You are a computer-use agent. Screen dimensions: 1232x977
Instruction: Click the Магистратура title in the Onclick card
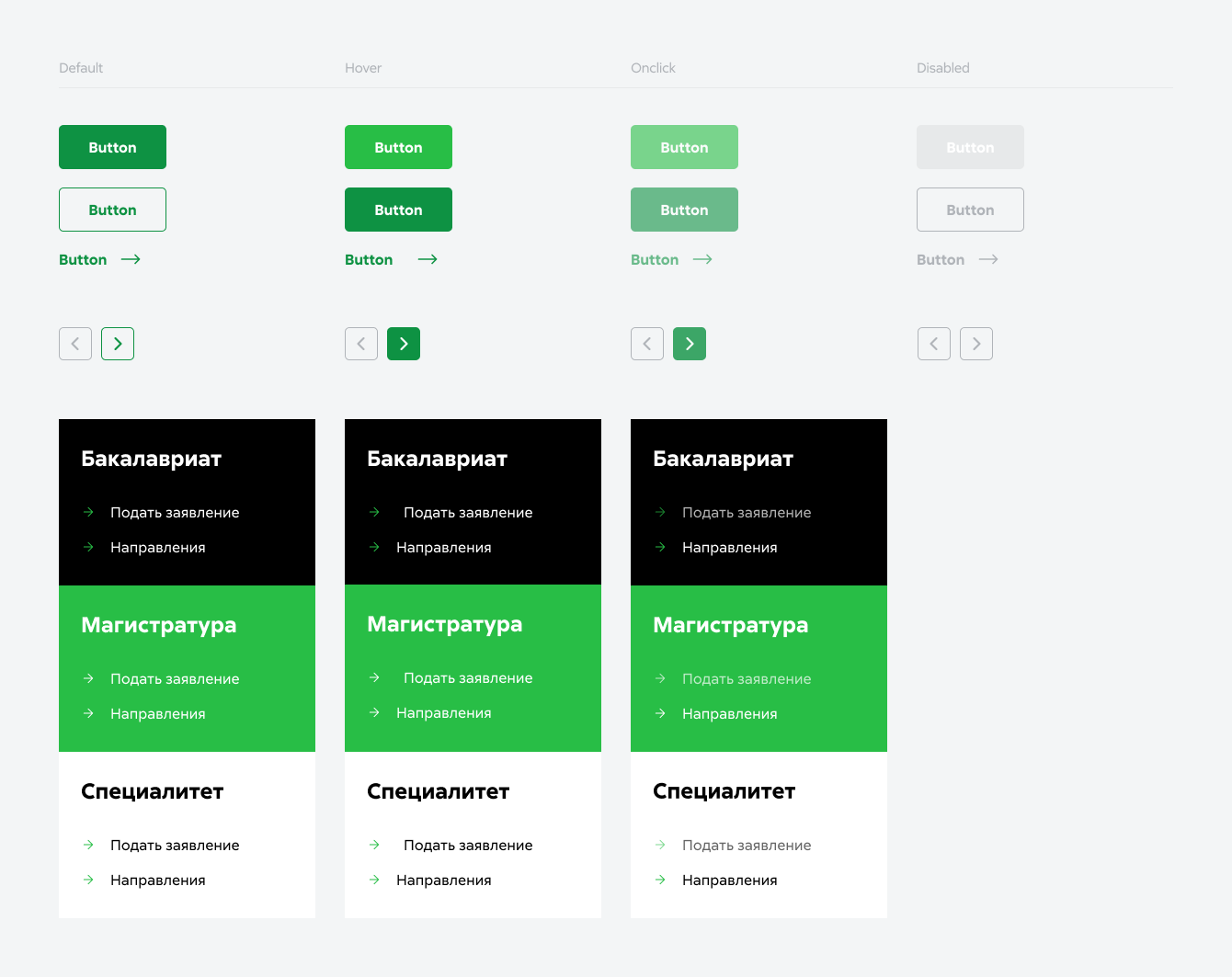click(x=731, y=626)
